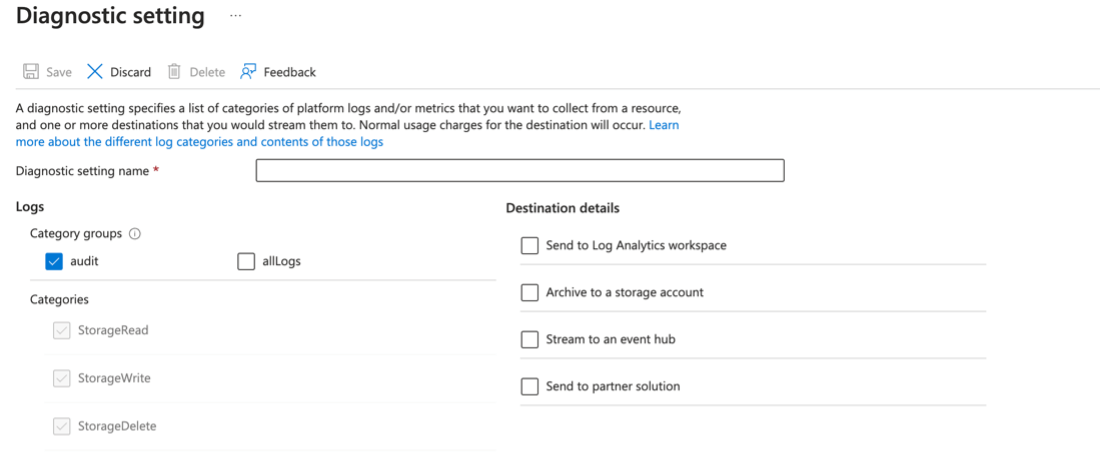
Task: Click the Discard button label
Action: [131, 72]
